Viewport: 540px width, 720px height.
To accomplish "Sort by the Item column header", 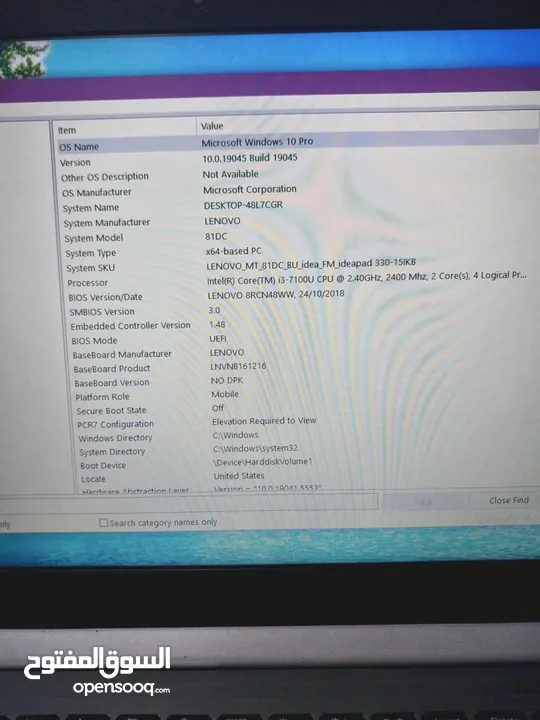I will (x=124, y=129).
